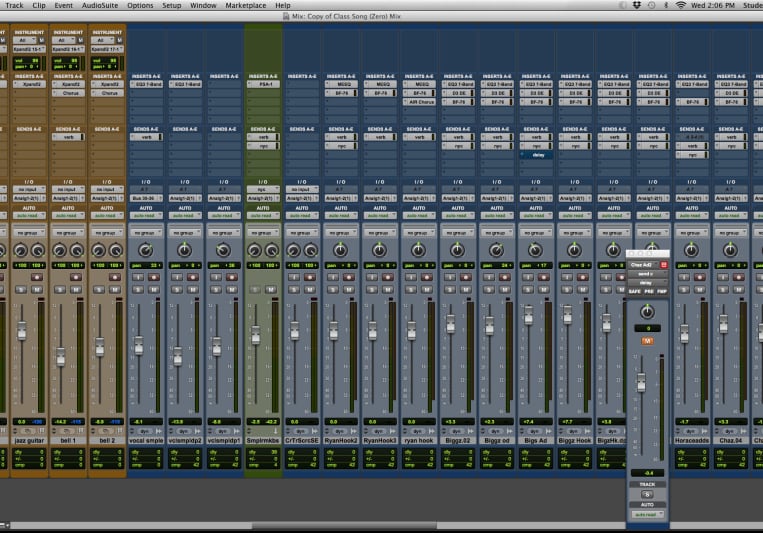
Task: Toggle the orange mute button in send window
Action: (x=647, y=341)
